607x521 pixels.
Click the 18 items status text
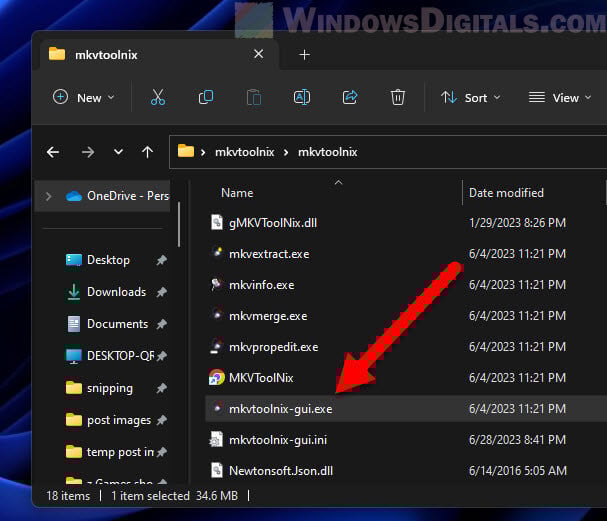click(x=68, y=496)
